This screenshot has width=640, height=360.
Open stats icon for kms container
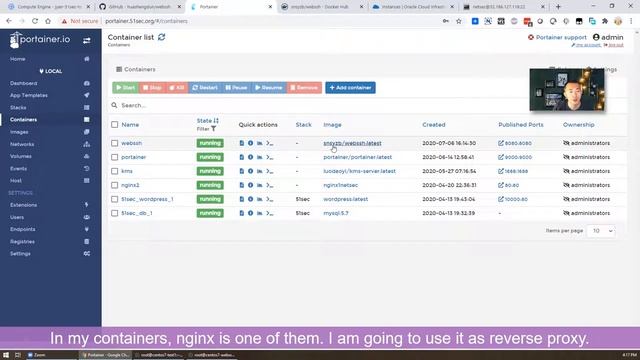[x=260, y=171]
